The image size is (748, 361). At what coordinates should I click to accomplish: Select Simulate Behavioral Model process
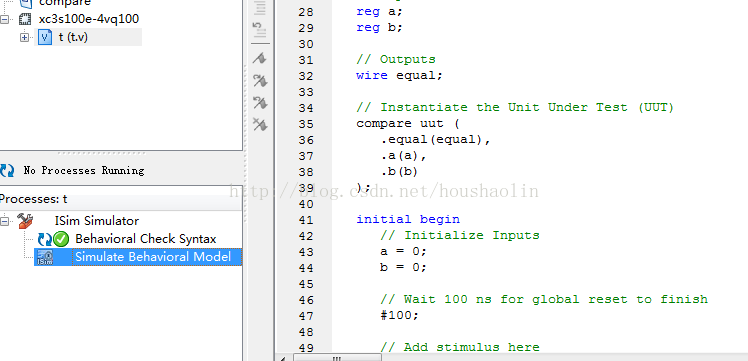pos(153,257)
